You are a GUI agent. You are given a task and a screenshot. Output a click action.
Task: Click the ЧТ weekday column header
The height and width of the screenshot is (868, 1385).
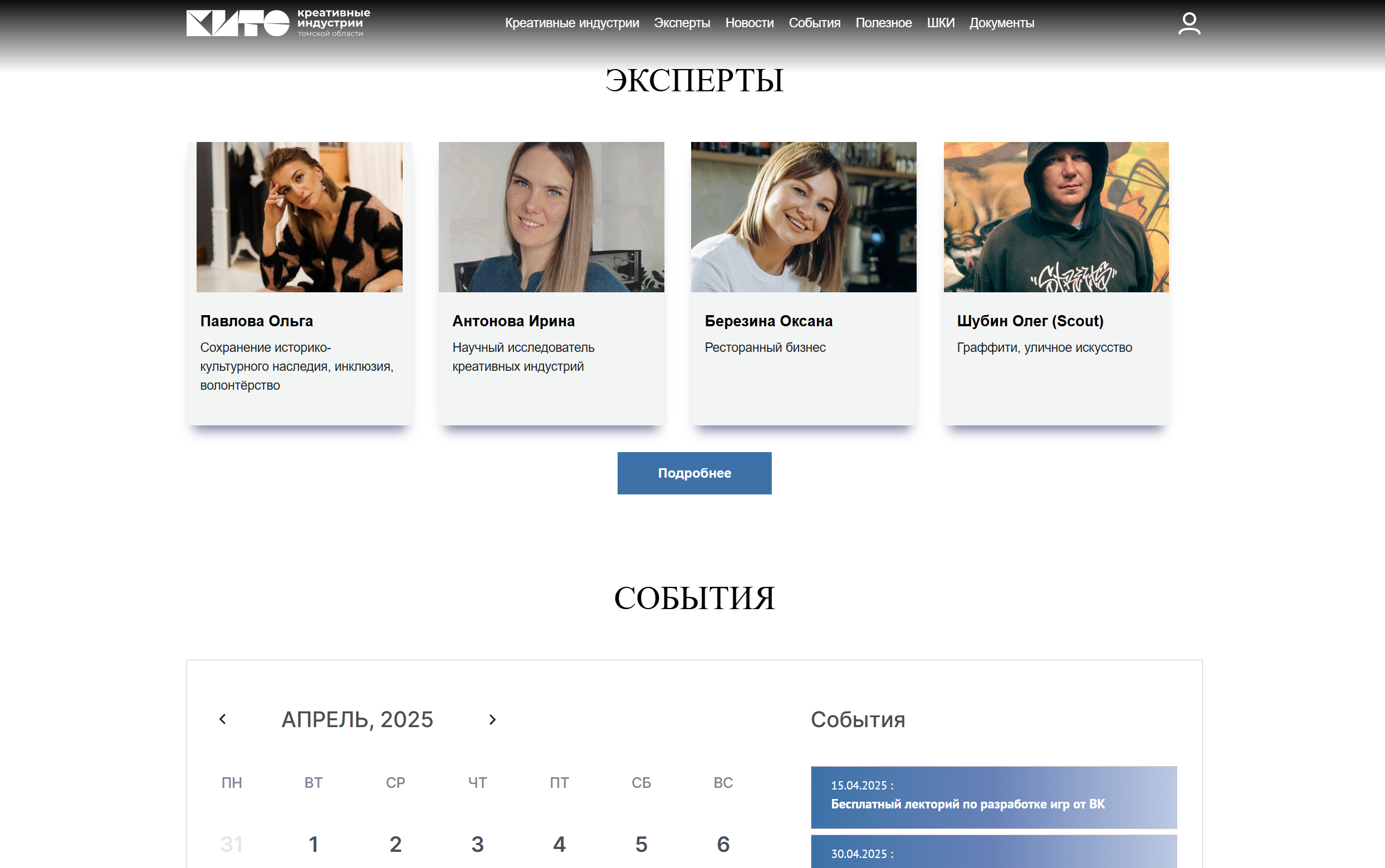[x=477, y=782]
